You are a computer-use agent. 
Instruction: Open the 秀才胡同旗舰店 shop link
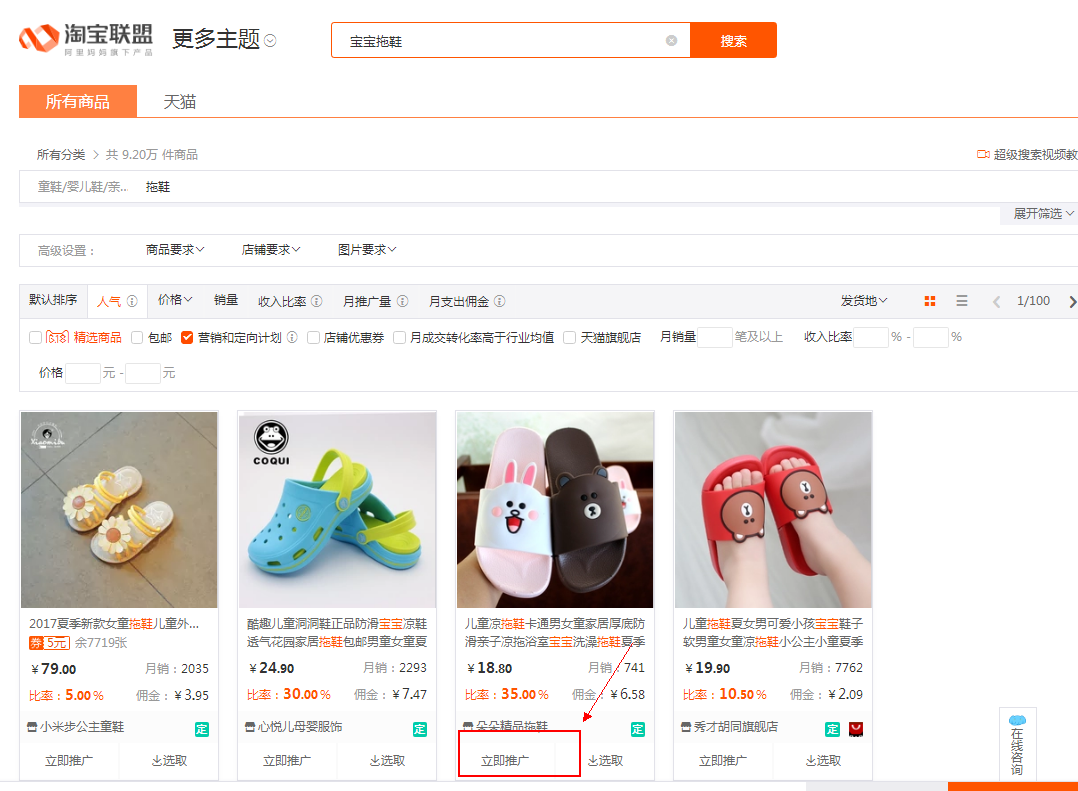736,726
